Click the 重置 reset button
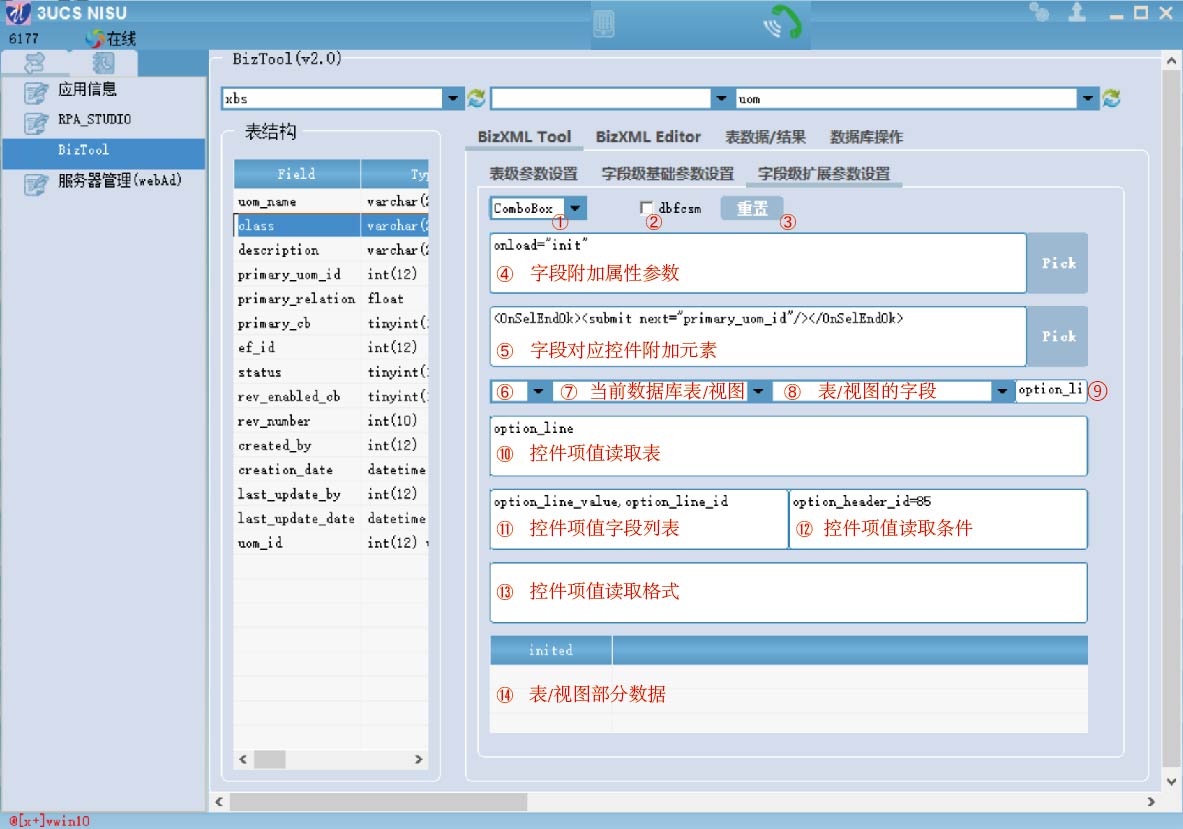 751,208
